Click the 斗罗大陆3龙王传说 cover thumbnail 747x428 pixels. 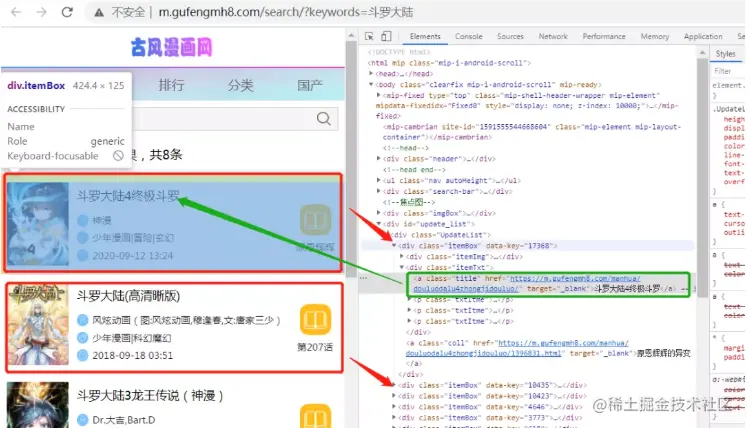pos(38,405)
